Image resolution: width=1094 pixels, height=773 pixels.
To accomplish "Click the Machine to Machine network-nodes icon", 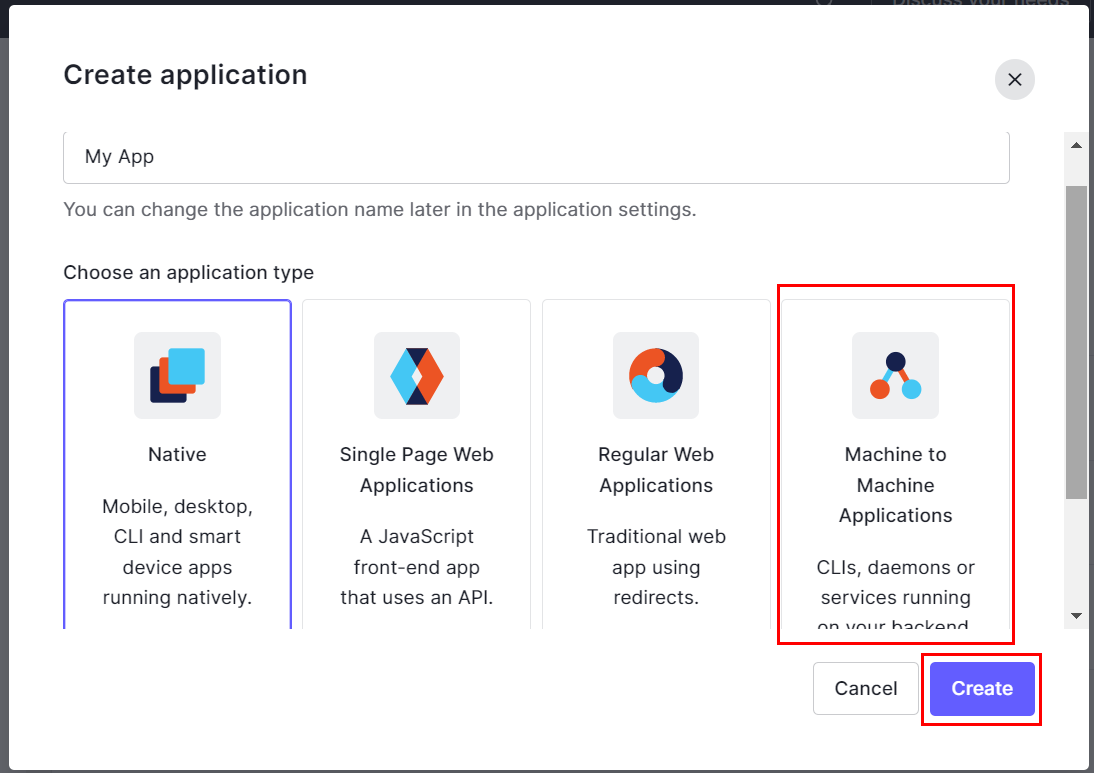I will [895, 375].
